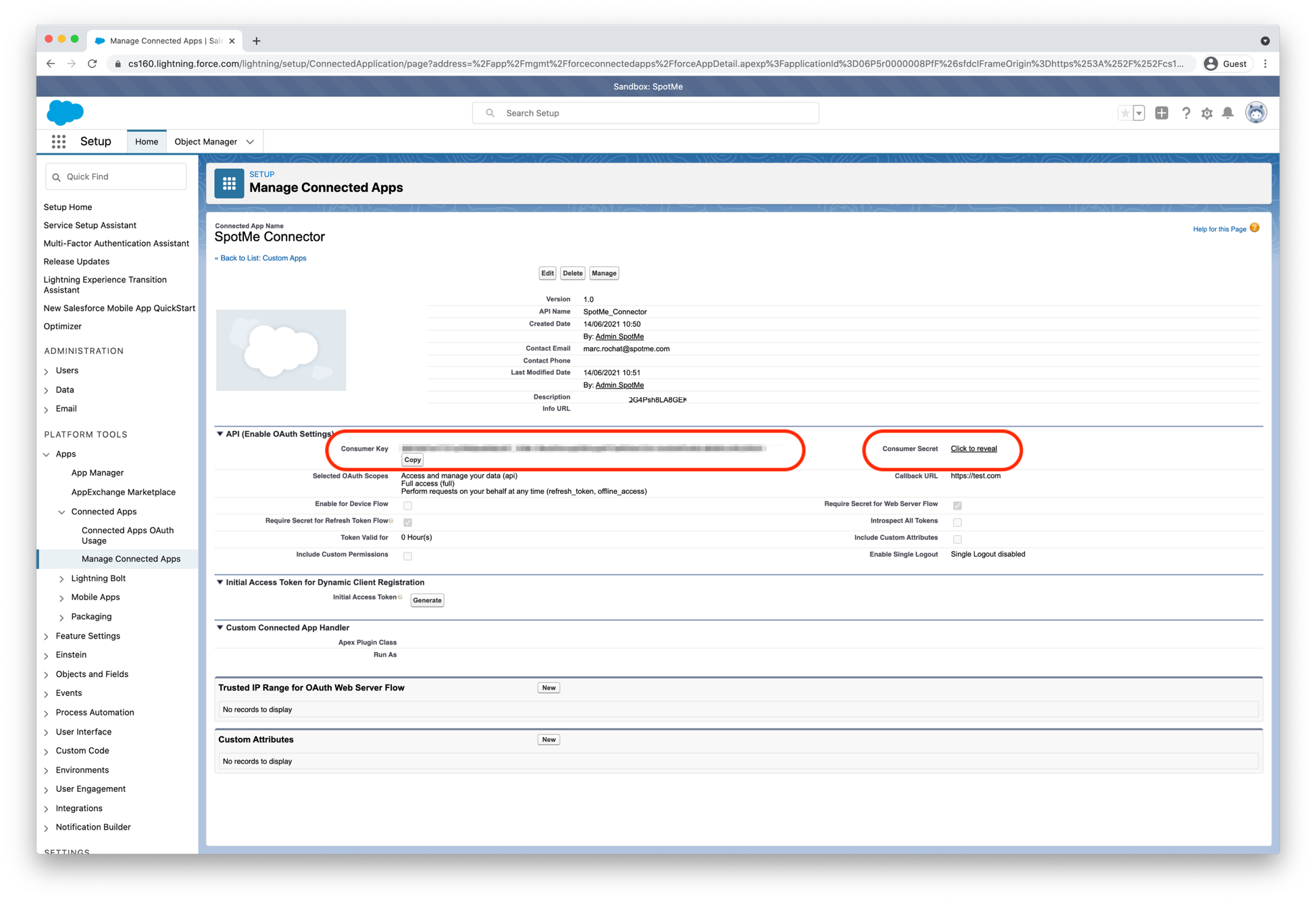Click the Guest profile button
The image size is (1316, 902).
[x=1226, y=64]
